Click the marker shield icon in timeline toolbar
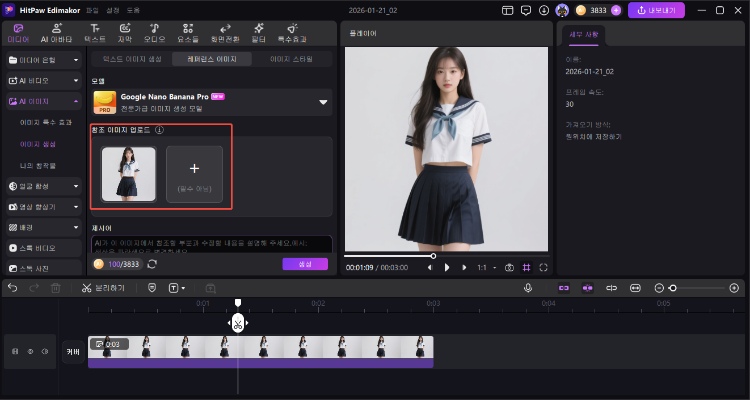750x400 pixels. click(152, 288)
